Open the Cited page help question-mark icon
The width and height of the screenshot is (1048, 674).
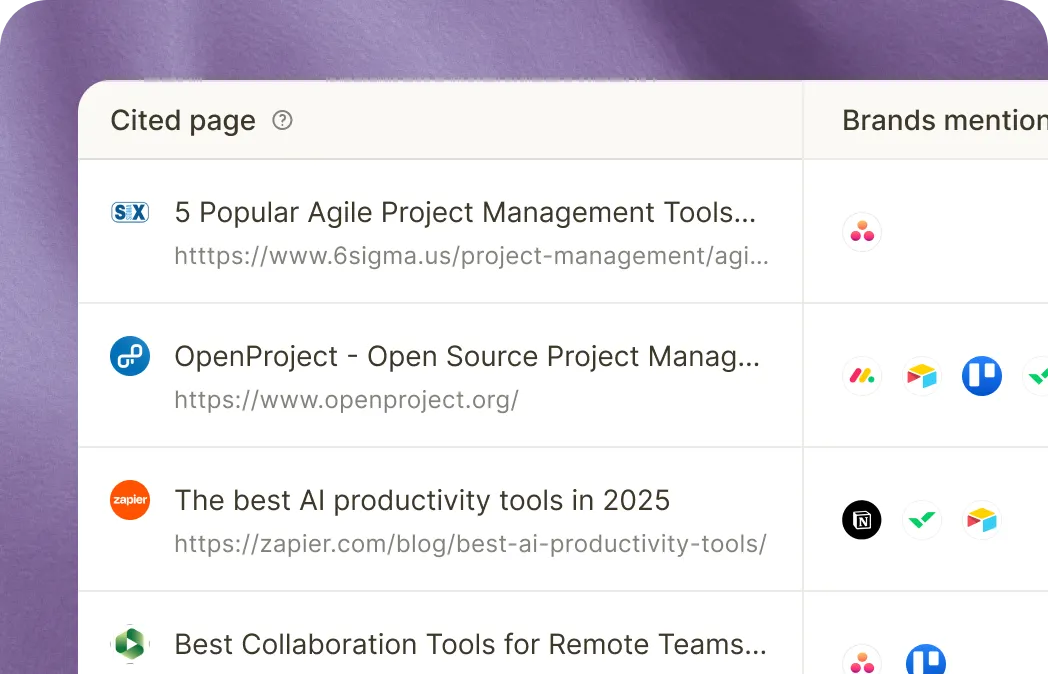[282, 120]
